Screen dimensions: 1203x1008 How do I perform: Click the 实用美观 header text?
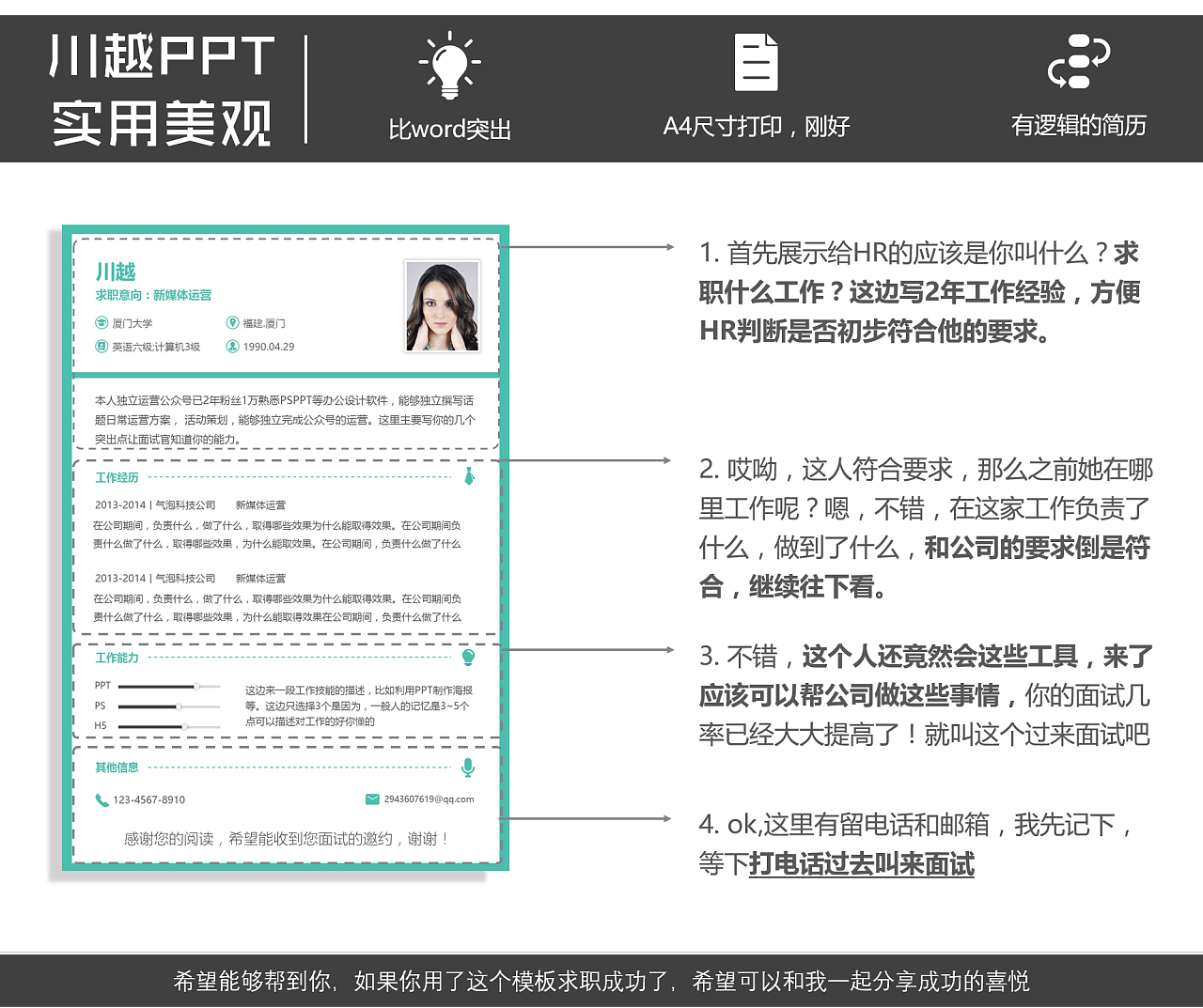[162, 123]
